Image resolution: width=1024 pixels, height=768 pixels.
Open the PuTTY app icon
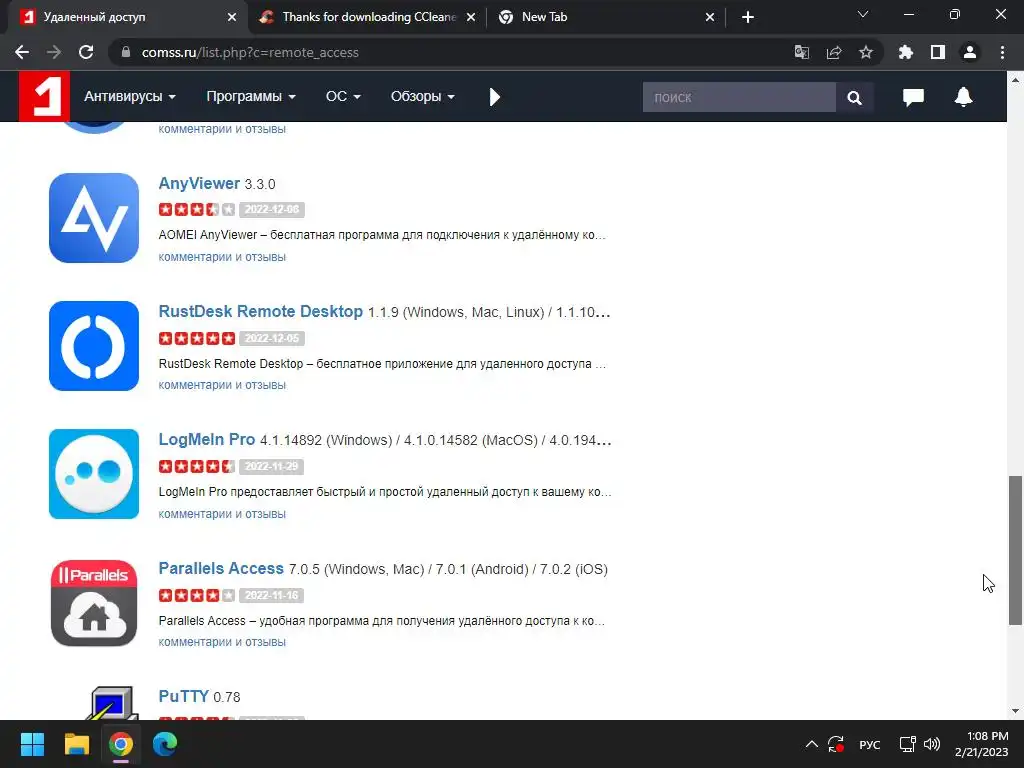pos(111,703)
